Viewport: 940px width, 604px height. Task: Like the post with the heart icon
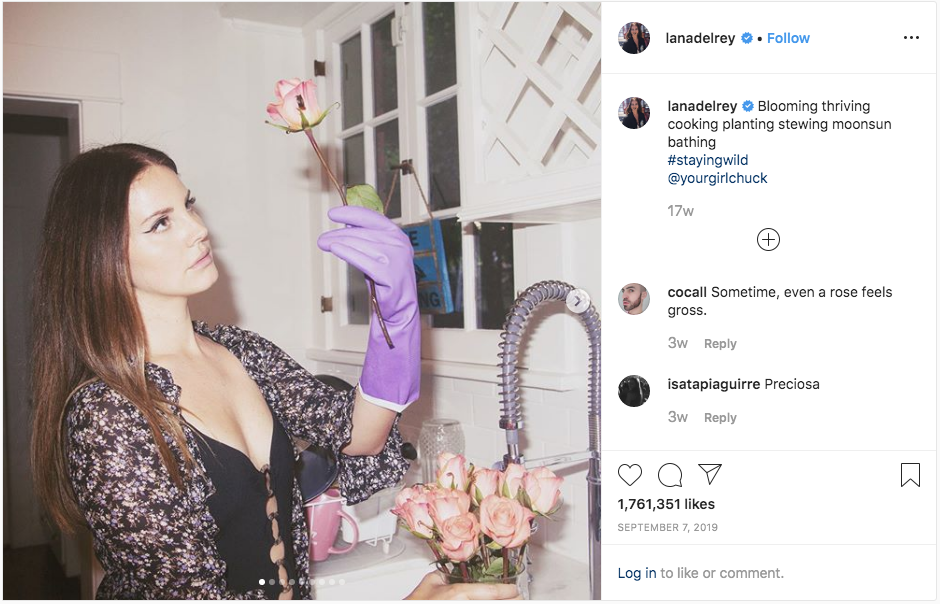(x=630, y=475)
